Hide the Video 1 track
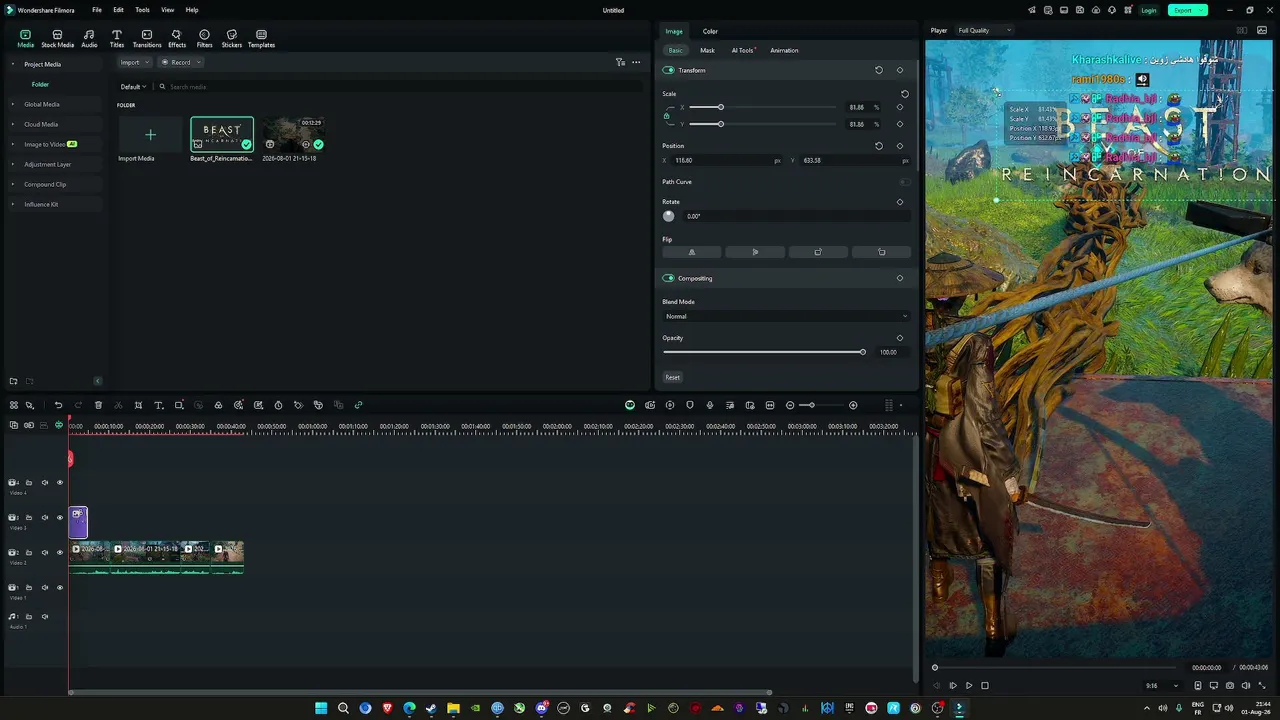 [59, 587]
